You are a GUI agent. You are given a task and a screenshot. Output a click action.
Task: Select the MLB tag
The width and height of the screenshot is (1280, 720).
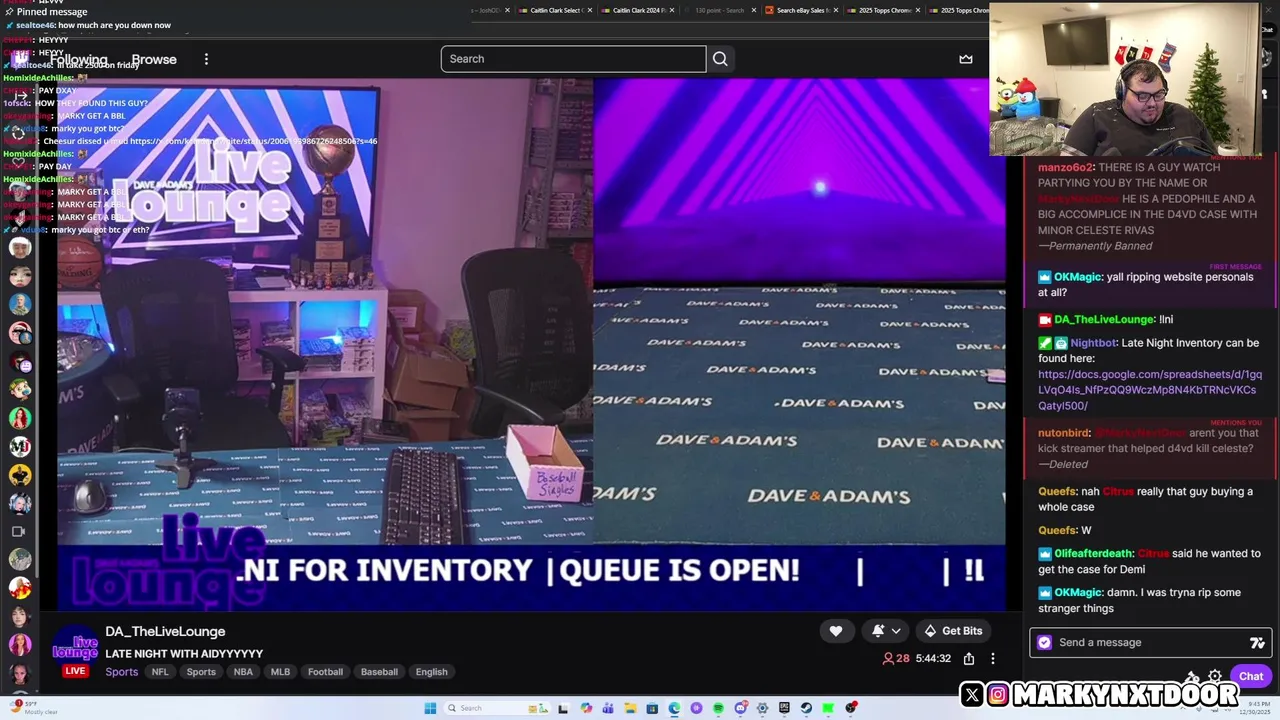coord(280,672)
